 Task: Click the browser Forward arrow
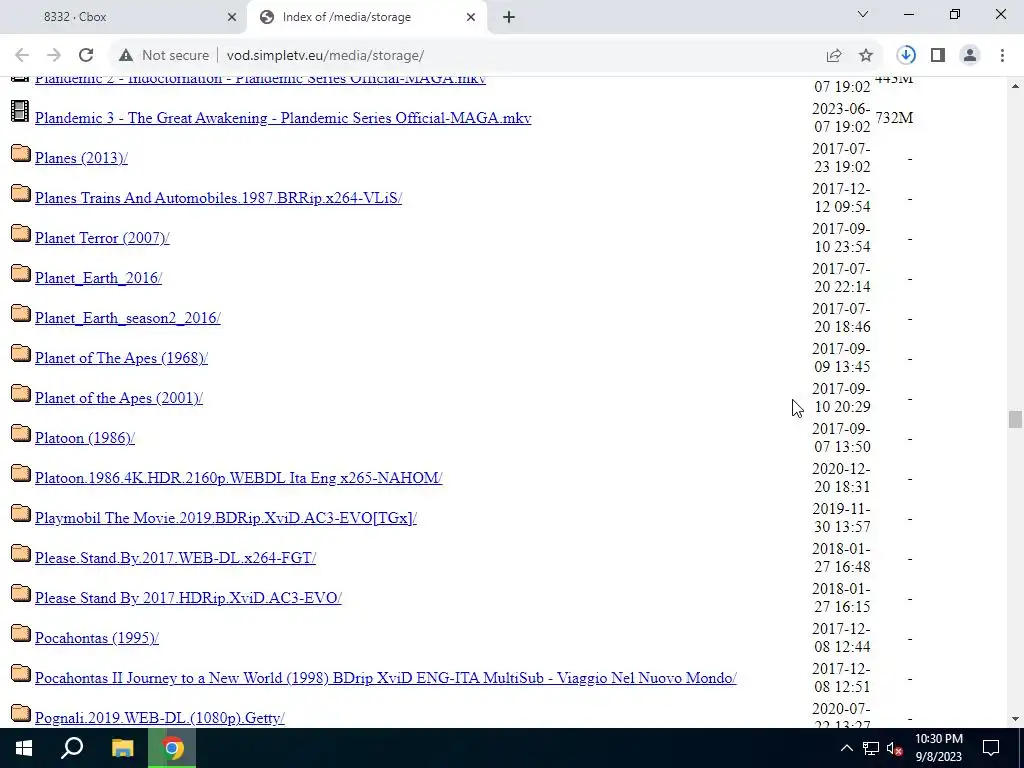pos(54,56)
